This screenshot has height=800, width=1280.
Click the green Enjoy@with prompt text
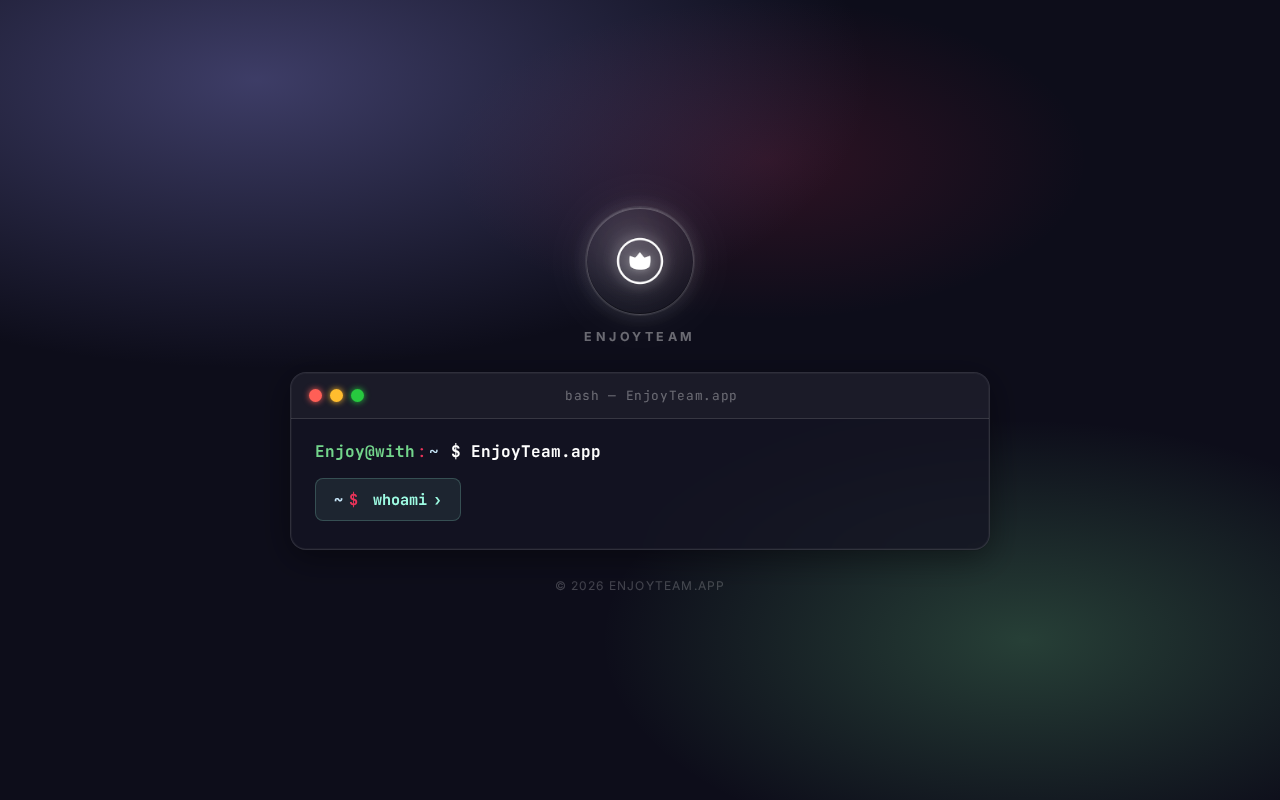pyautogui.click(x=365, y=452)
